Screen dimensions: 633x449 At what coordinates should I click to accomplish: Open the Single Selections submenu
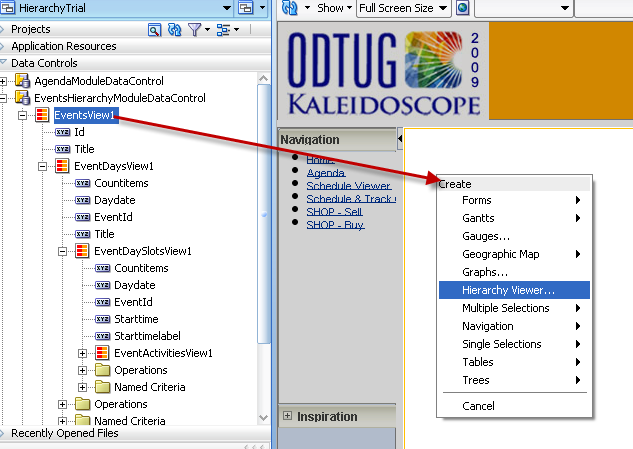(x=514, y=344)
